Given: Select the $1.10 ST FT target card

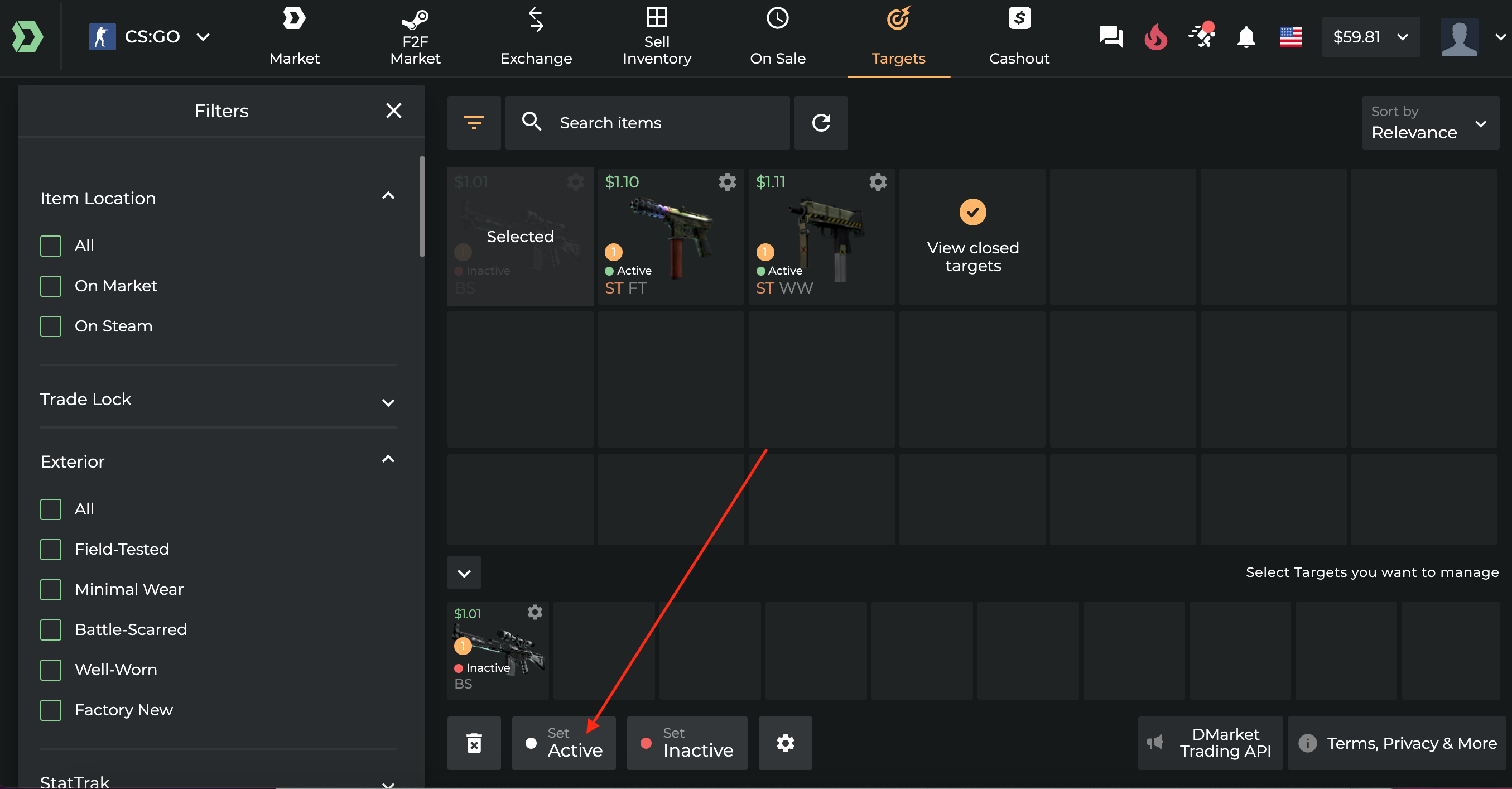Looking at the screenshot, I should click(x=670, y=237).
